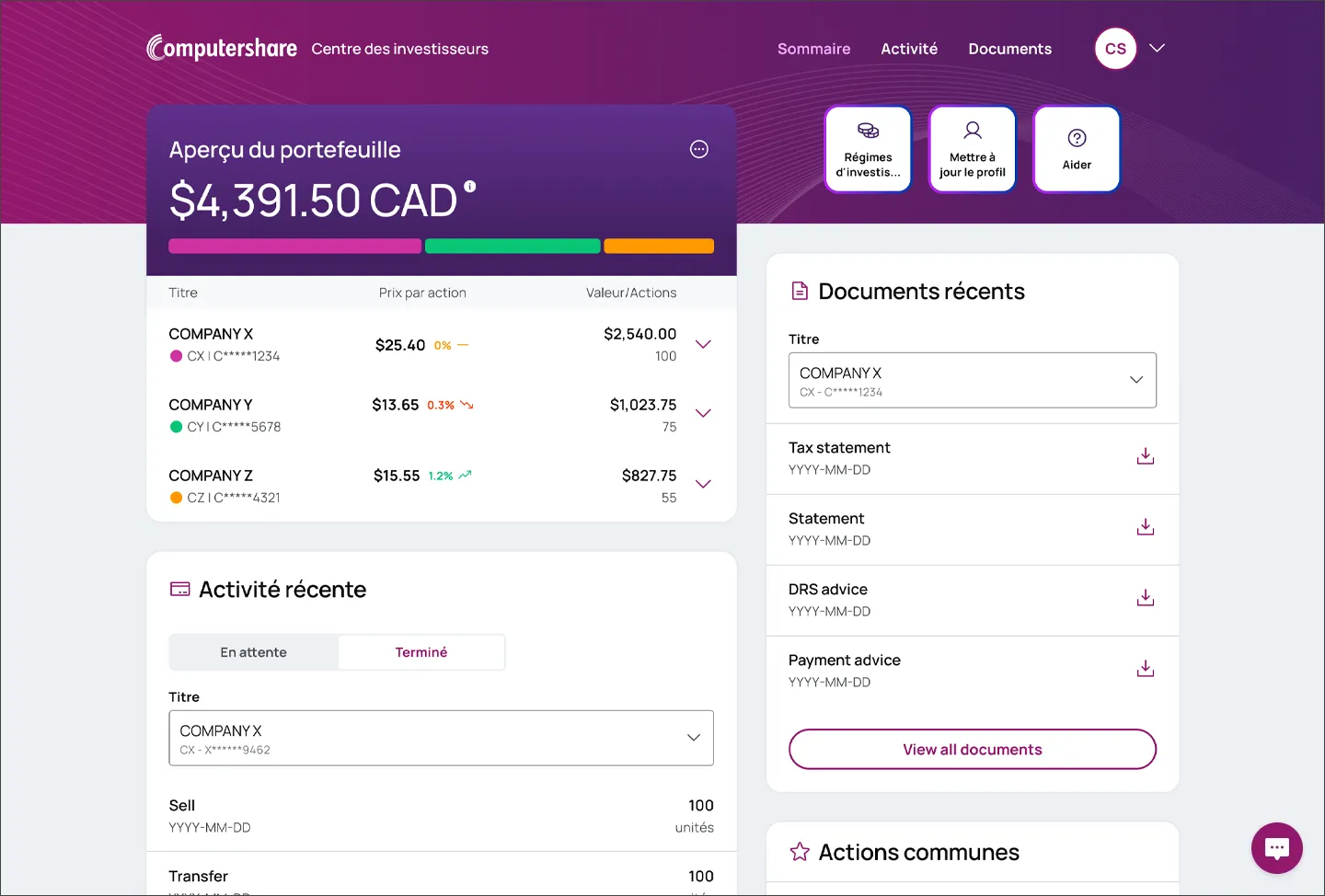The width and height of the screenshot is (1325, 896).
Task: Expand the COMPANY Y holding row
Action: pyautogui.click(x=703, y=413)
